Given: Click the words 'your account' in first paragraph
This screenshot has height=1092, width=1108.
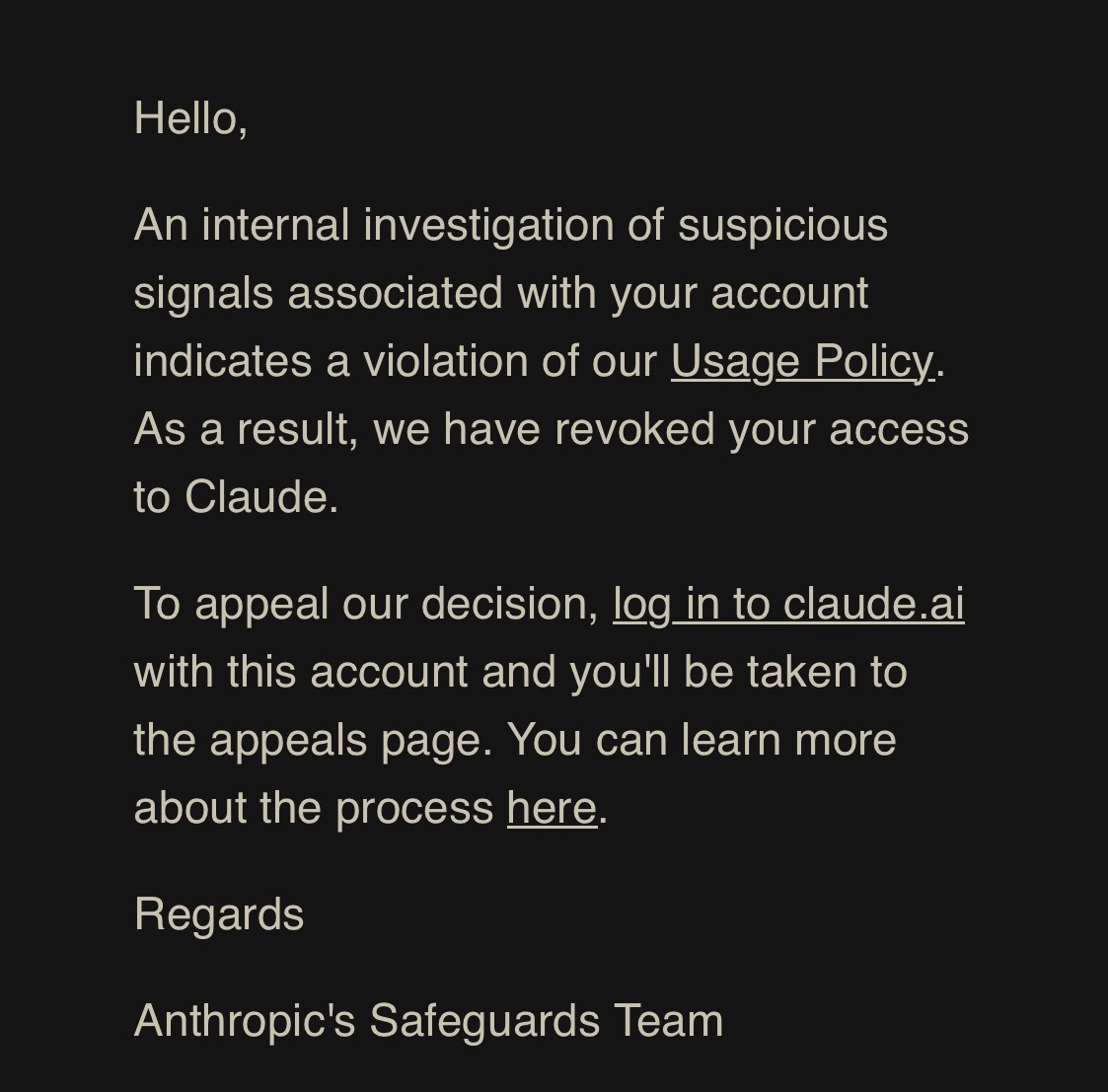Looking at the screenshot, I should (739, 294).
